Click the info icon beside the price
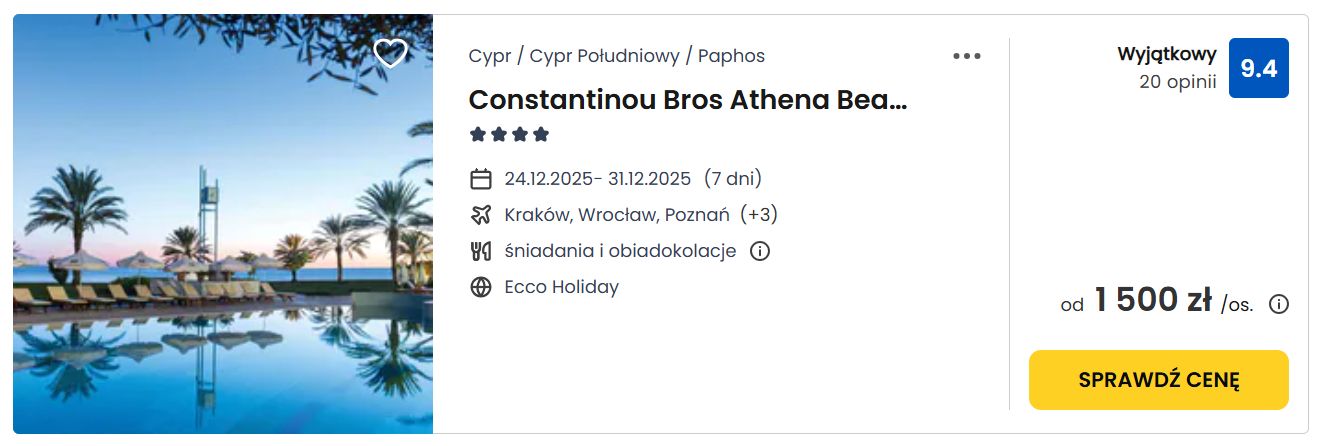1321x446 pixels. (x=1278, y=304)
